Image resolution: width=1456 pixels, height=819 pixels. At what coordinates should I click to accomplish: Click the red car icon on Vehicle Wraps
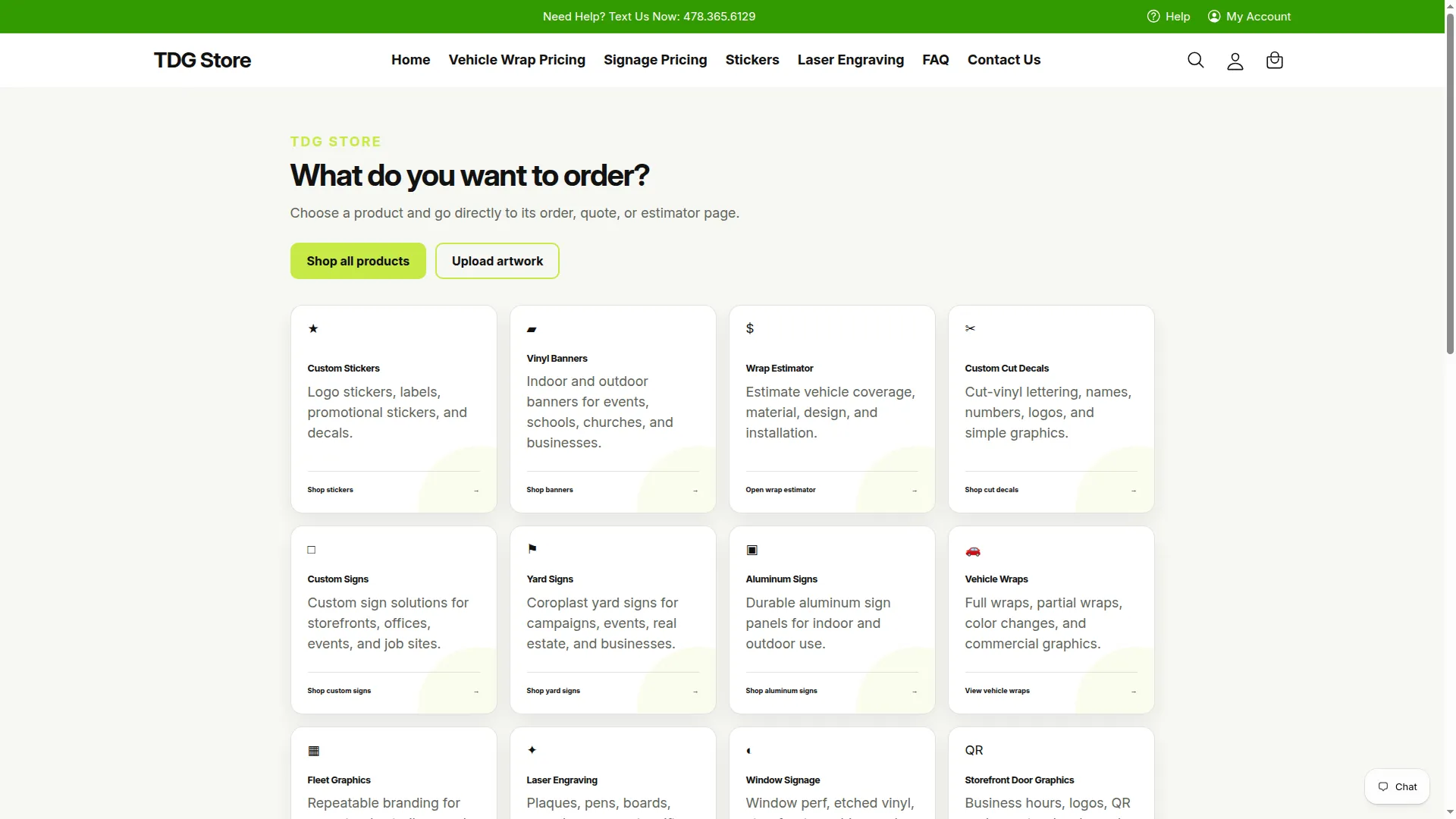click(x=973, y=551)
